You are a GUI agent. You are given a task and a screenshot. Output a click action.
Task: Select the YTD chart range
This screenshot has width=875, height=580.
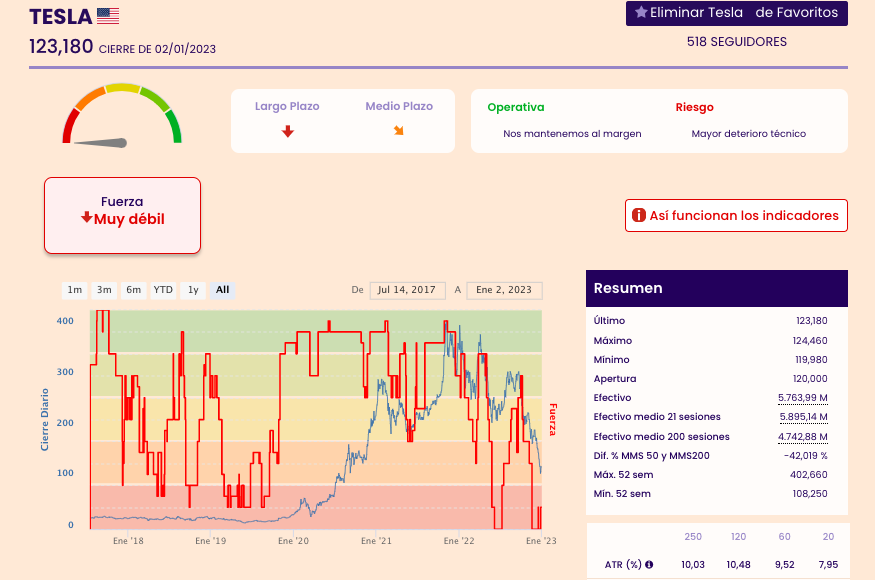click(163, 290)
